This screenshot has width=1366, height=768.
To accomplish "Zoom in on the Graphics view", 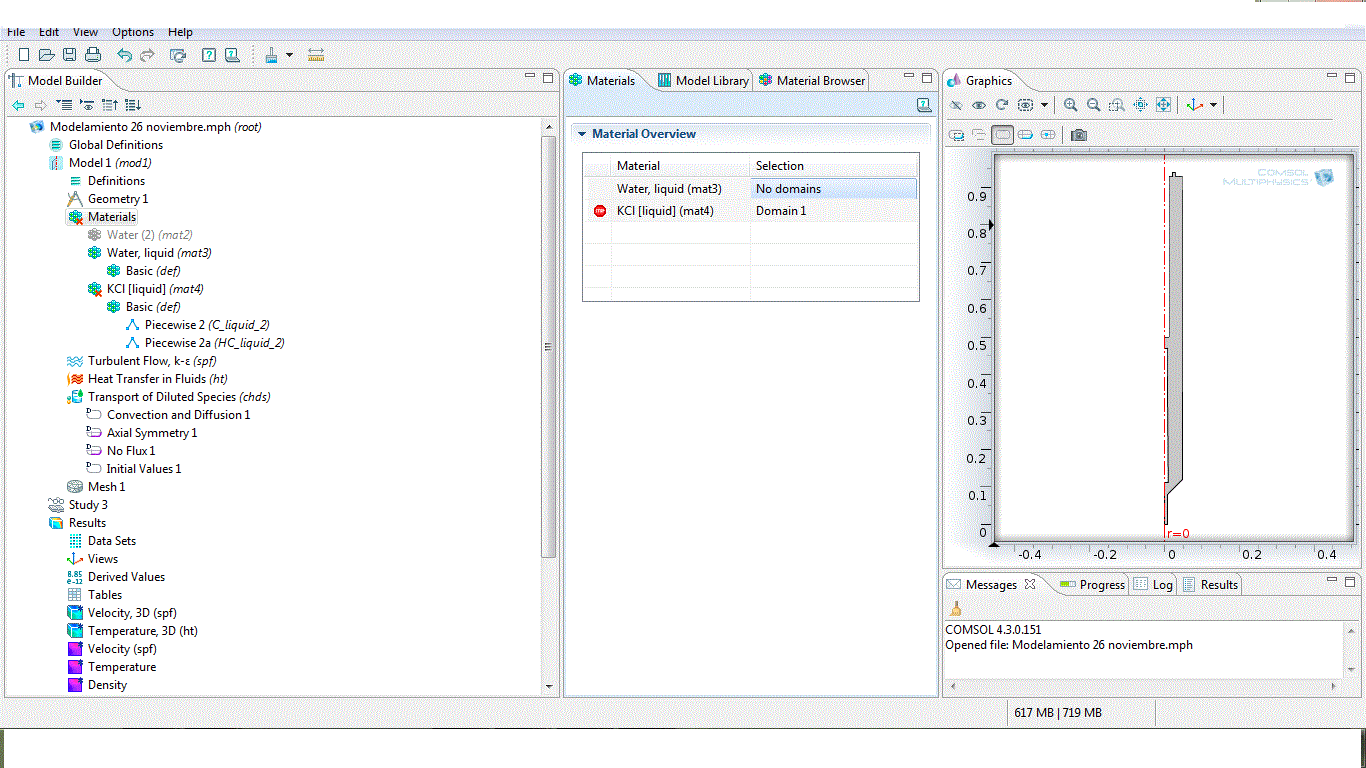I will (x=1071, y=105).
